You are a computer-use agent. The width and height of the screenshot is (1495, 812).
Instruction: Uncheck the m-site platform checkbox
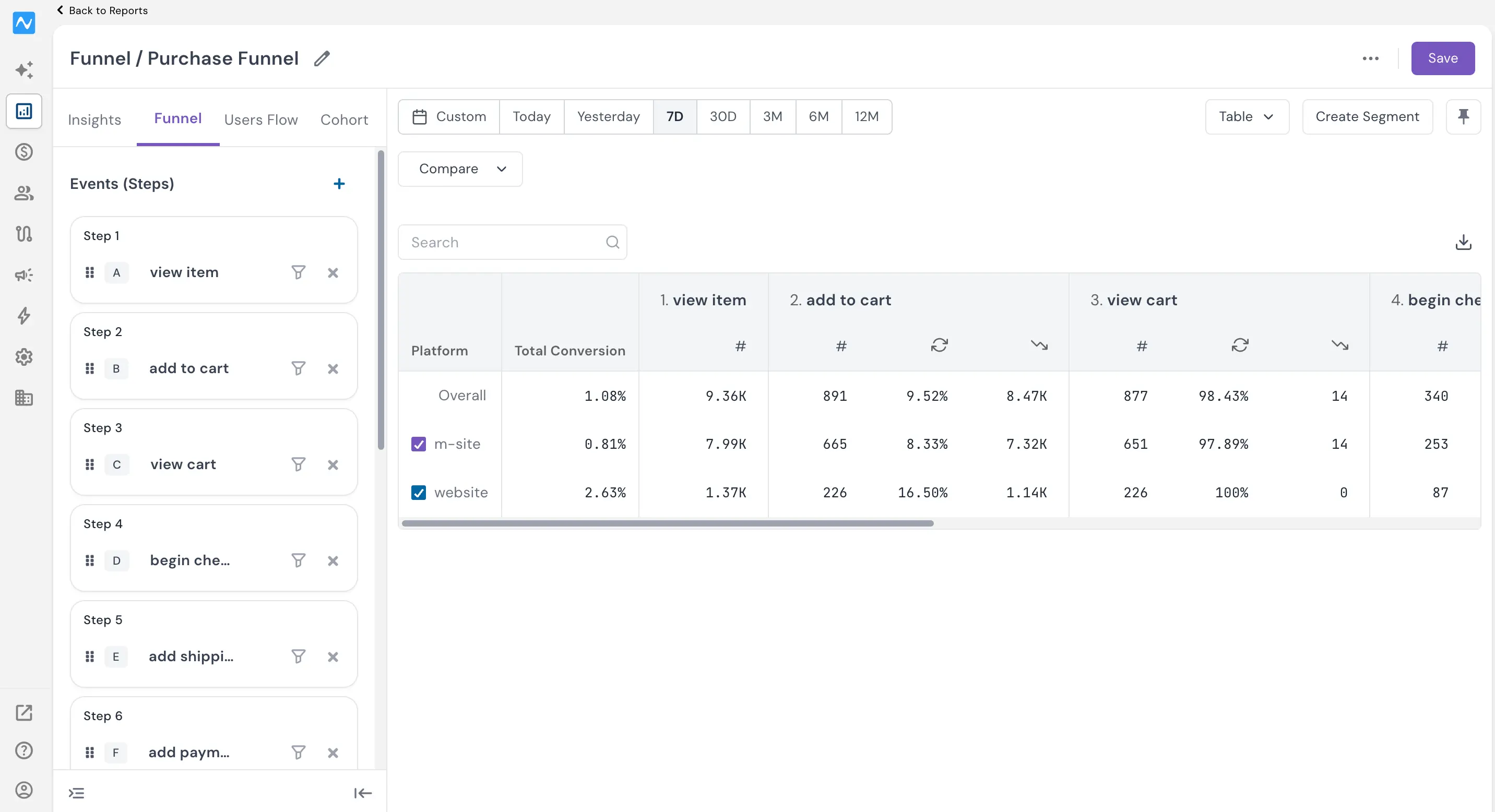tap(419, 444)
